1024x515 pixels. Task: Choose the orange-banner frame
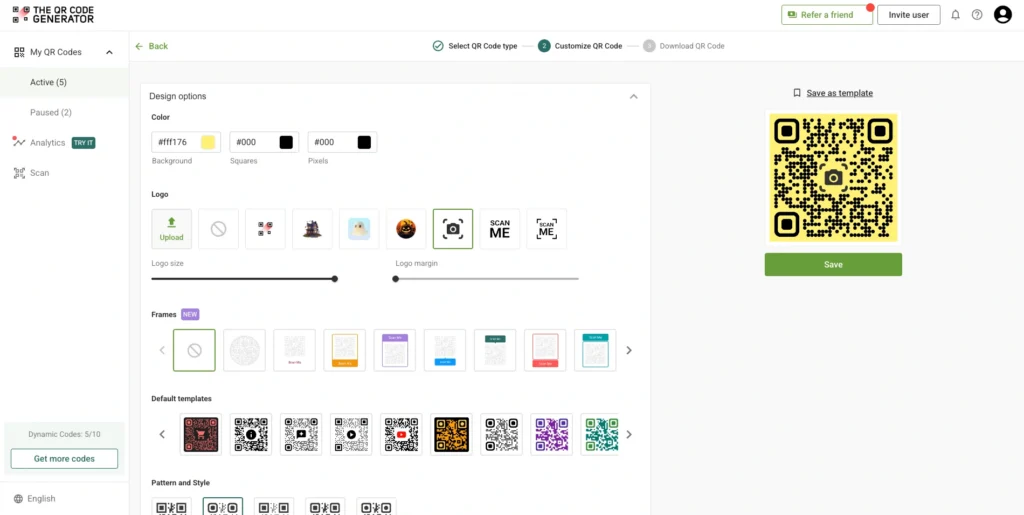tap(345, 350)
